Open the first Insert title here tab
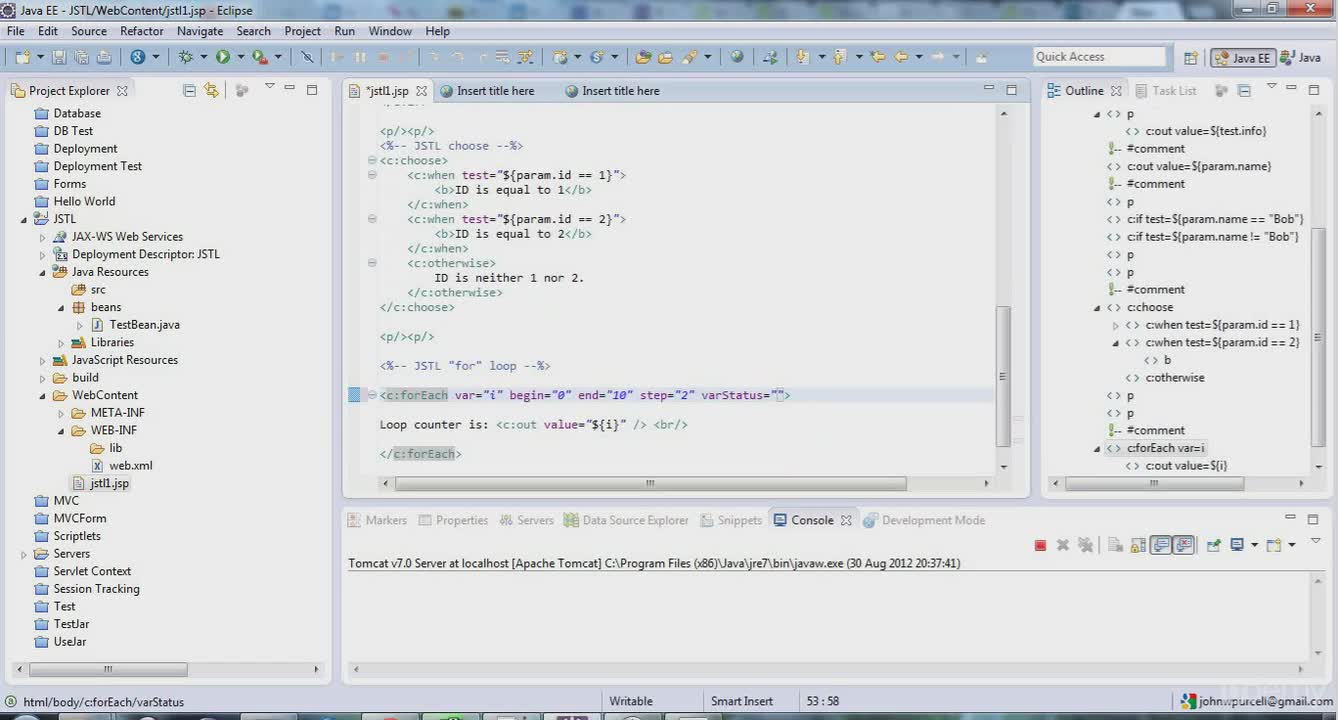This screenshot has height=720, width=1338. coord(487,91)
